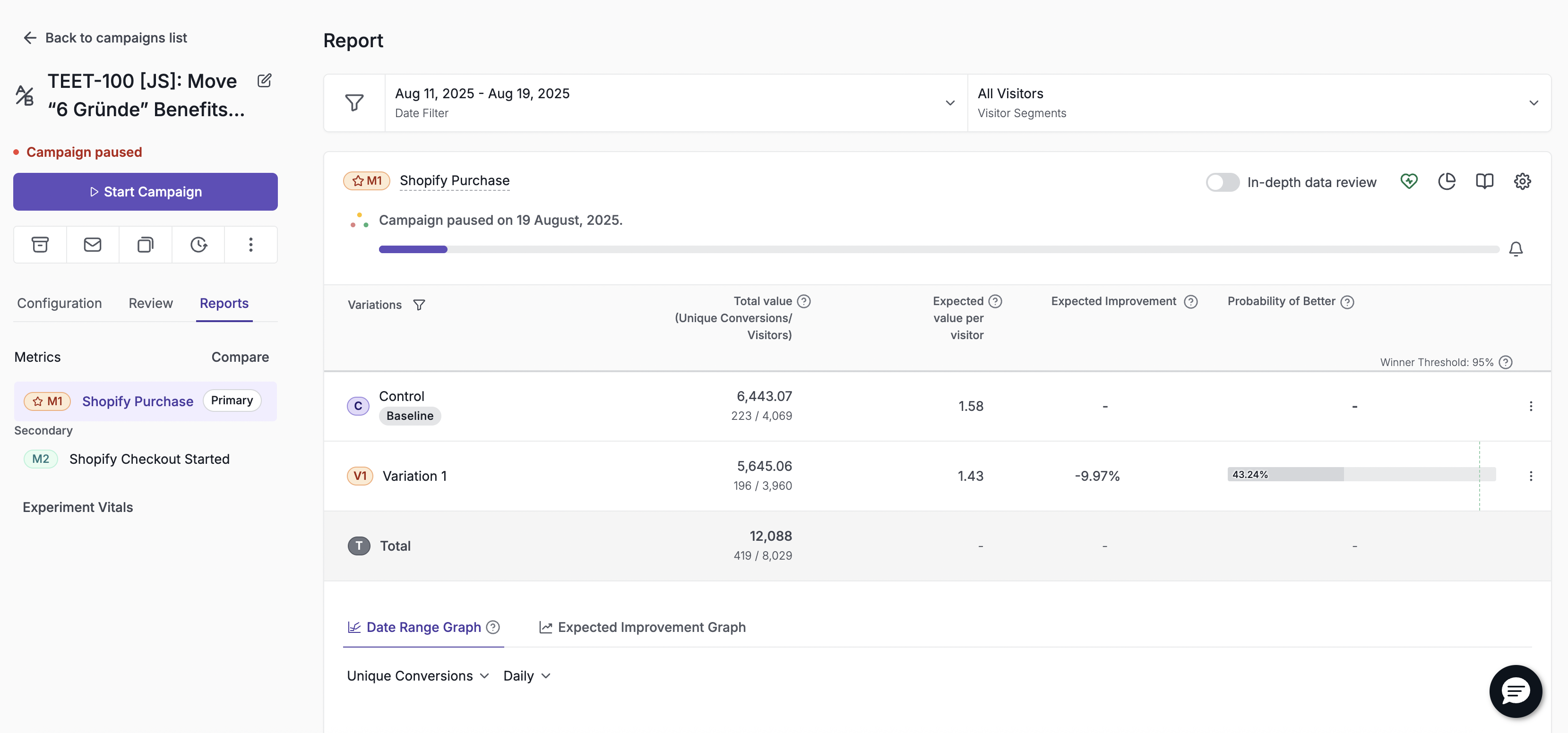Image resolution: width=1568 pixels, height=733 pixels.
Task: Click the notification bell icon
Action: [1516, 249]
